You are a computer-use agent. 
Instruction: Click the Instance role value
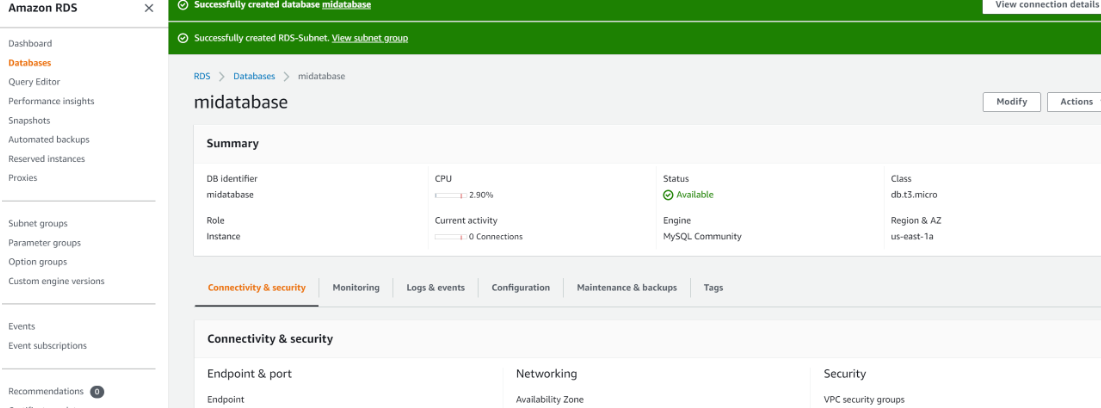pyautogui.click(x=223, y=237)
